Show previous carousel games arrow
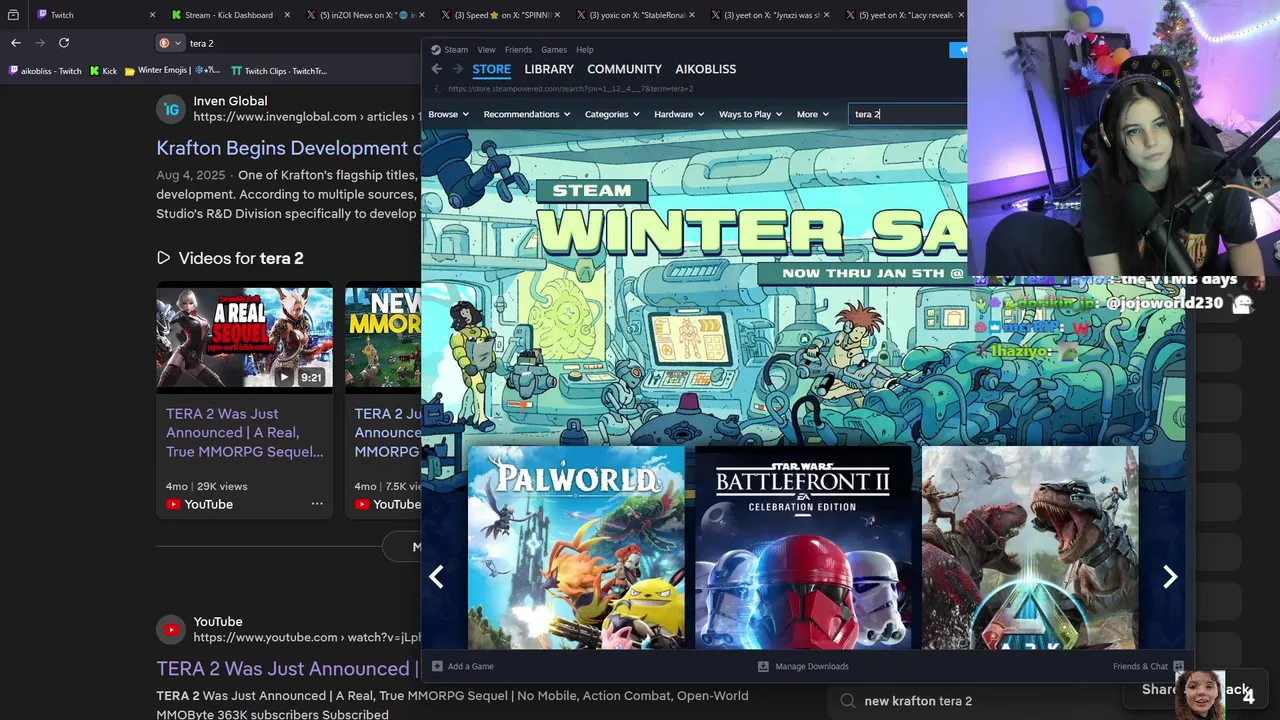Image resolution: width=1280 pixels, height=720 pixels. tap(436, 577)
